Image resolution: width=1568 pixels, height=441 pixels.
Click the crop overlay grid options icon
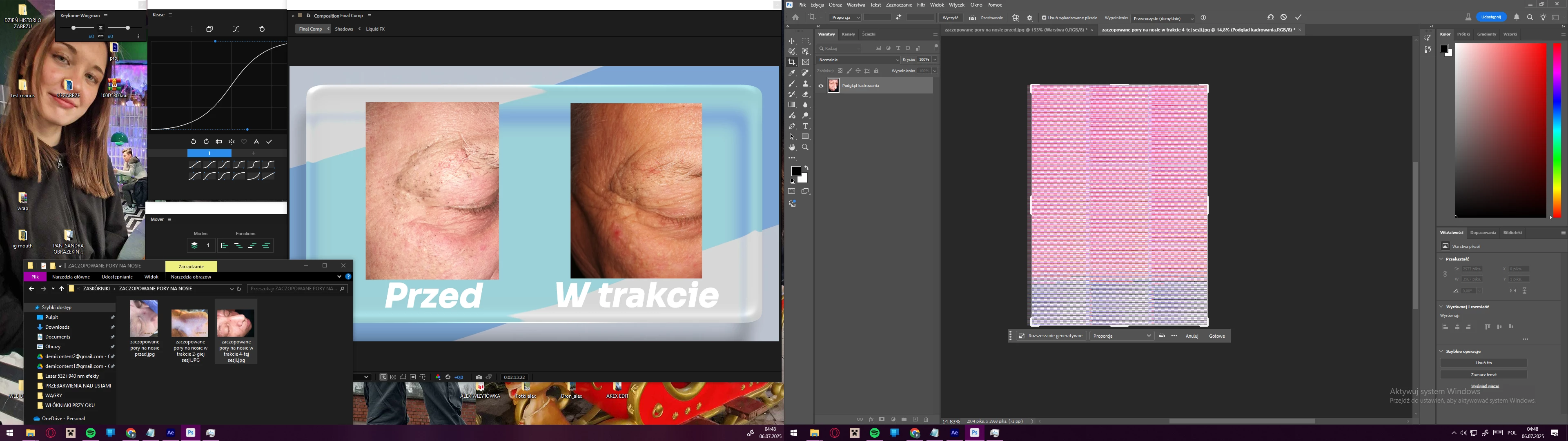(x=1015, y=18)
